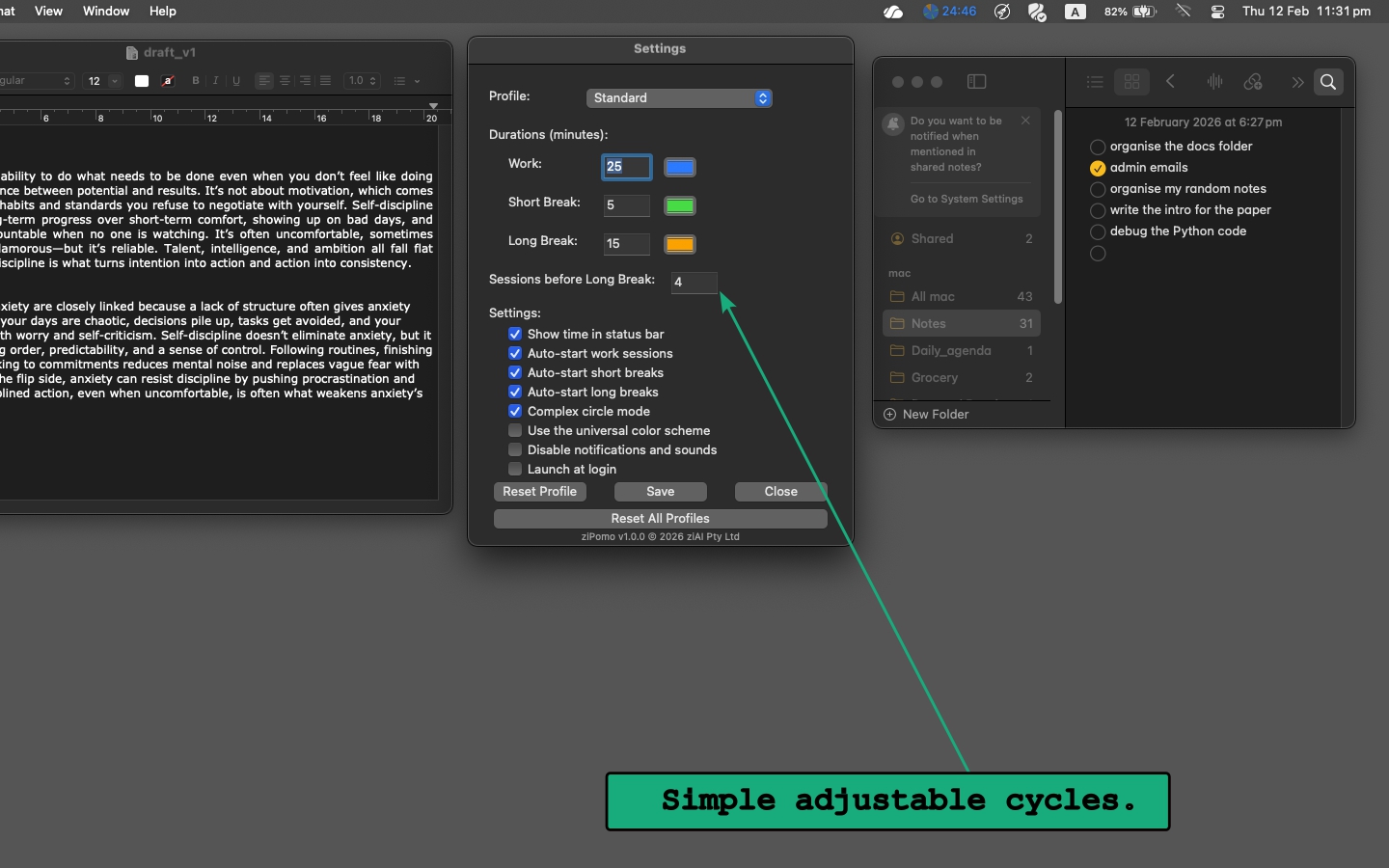
Task: Click the Reset All Profiles button
Action: click(660, 518)
